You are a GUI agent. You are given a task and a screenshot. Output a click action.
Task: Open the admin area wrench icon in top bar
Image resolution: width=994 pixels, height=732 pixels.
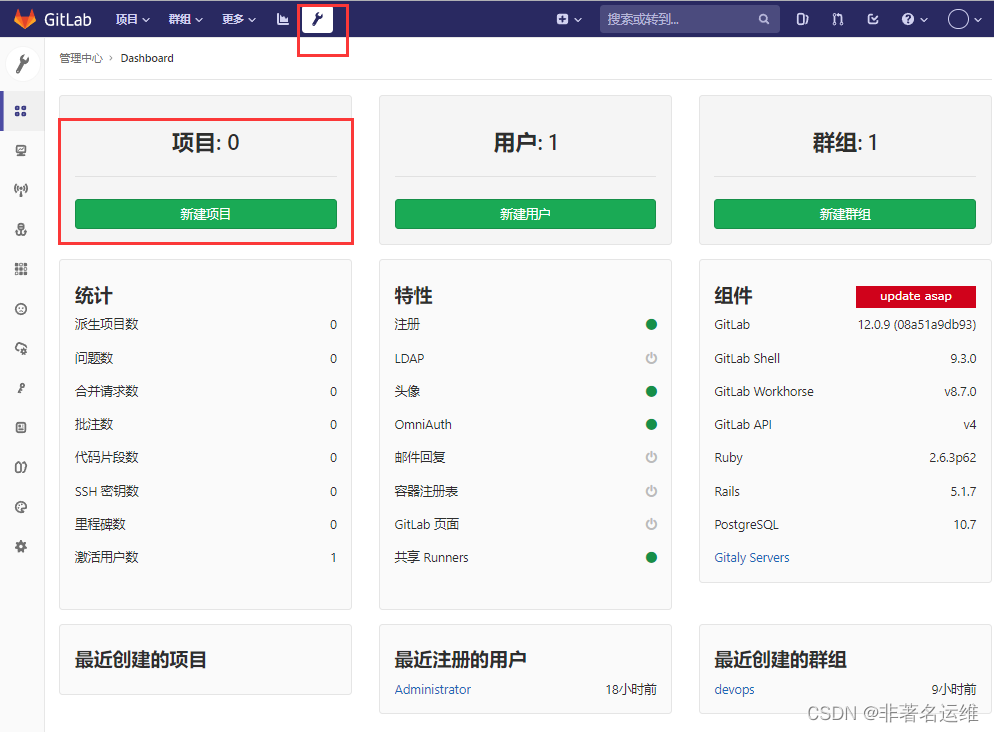click(x=318, y=20)
